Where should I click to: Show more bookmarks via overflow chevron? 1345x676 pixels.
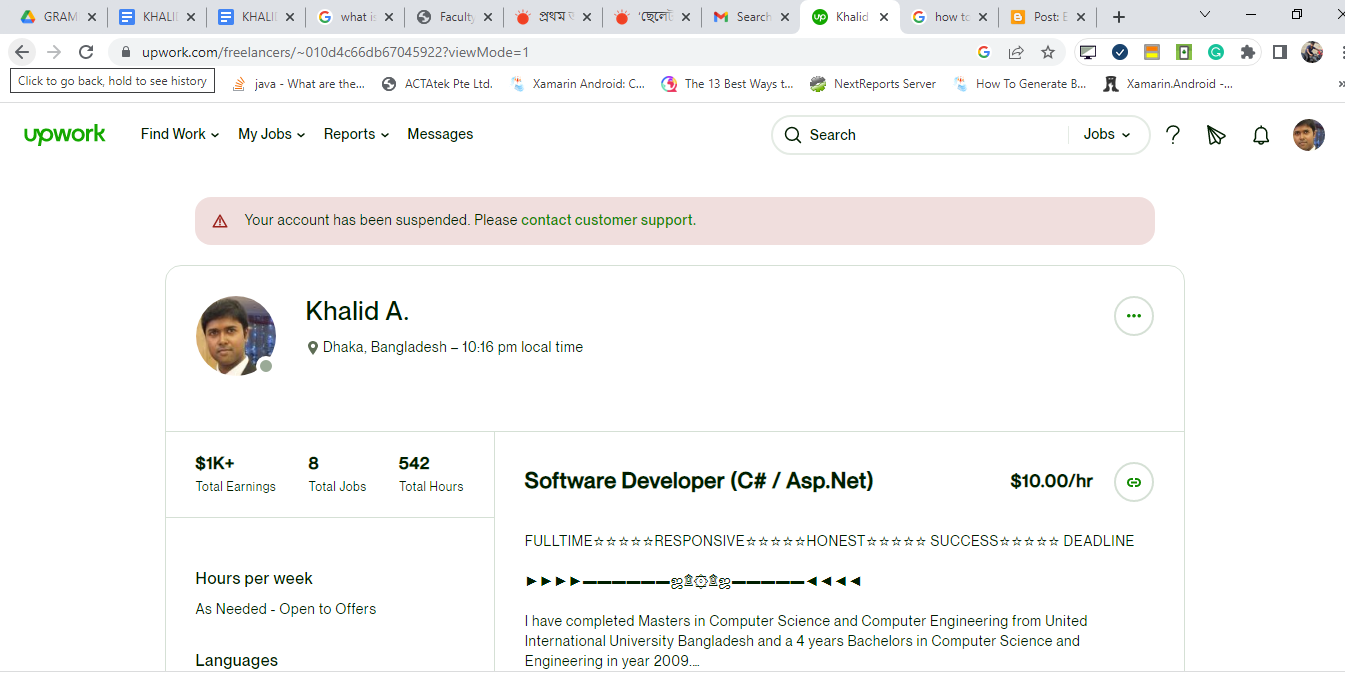tap(1340, 85)
